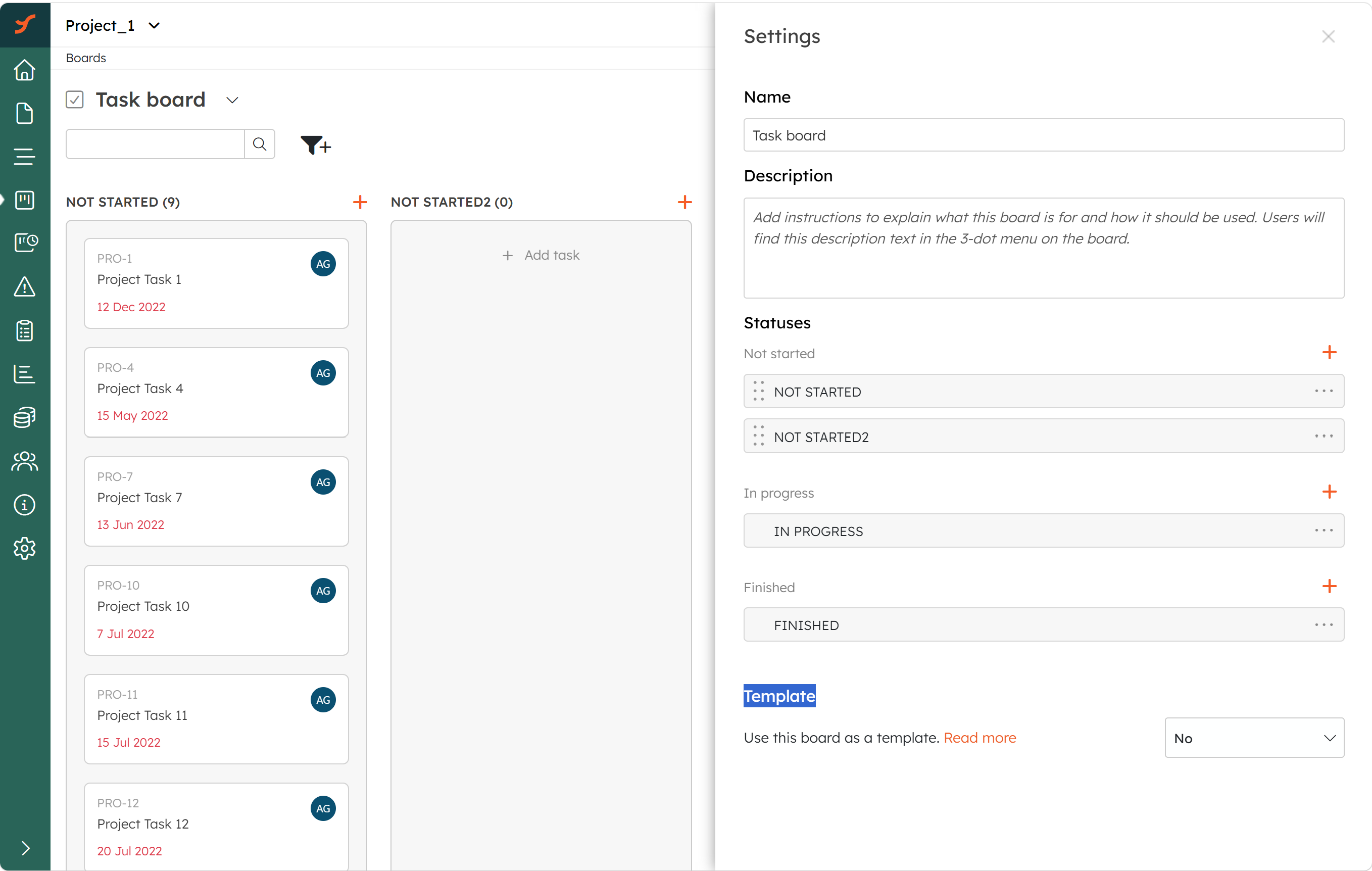This screenshot has height=871, width=1372.
Task: Click the board search input field
Action: 155,144
